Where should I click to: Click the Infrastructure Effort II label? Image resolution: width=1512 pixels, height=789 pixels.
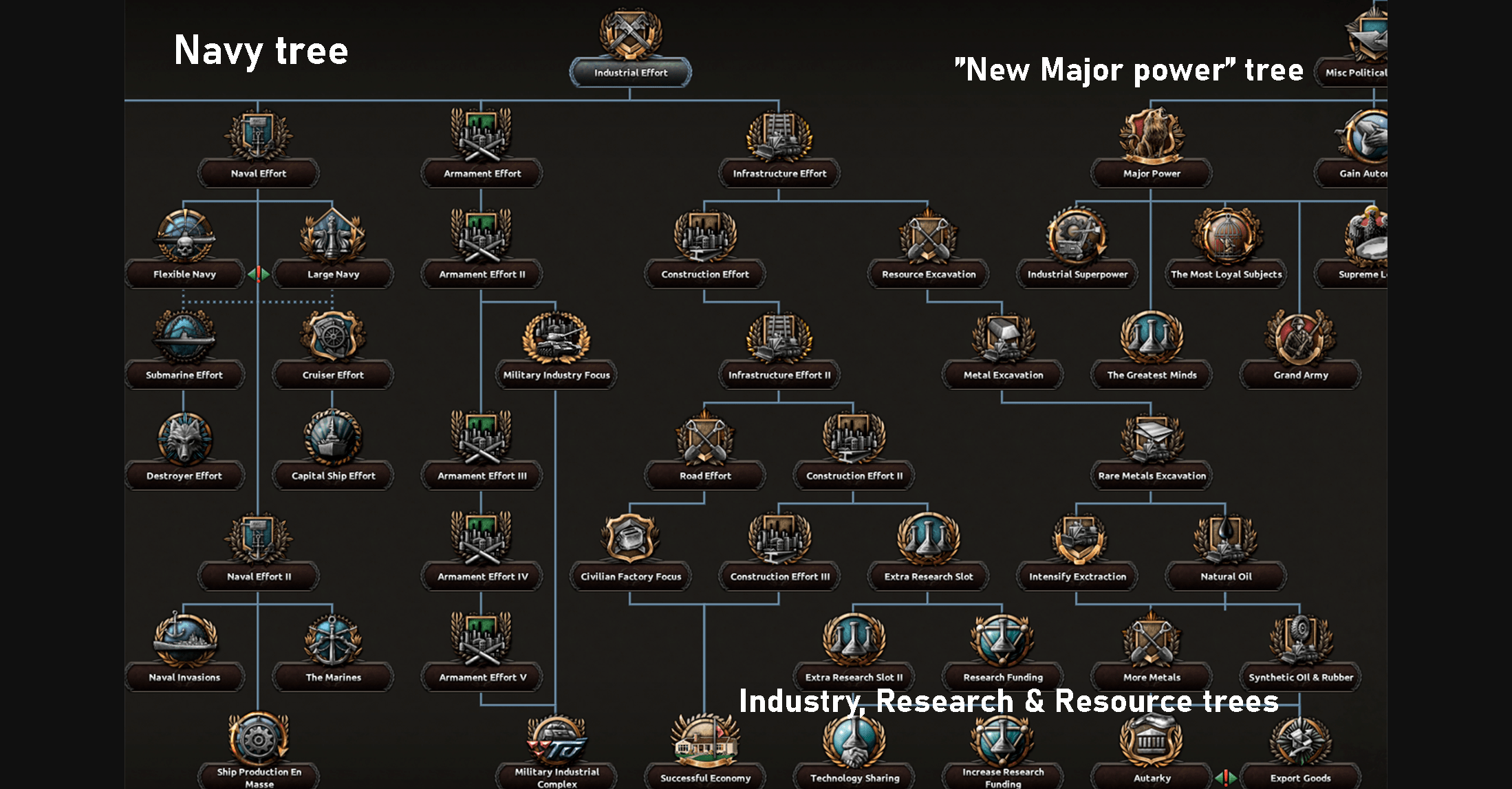tap(779, 375)
